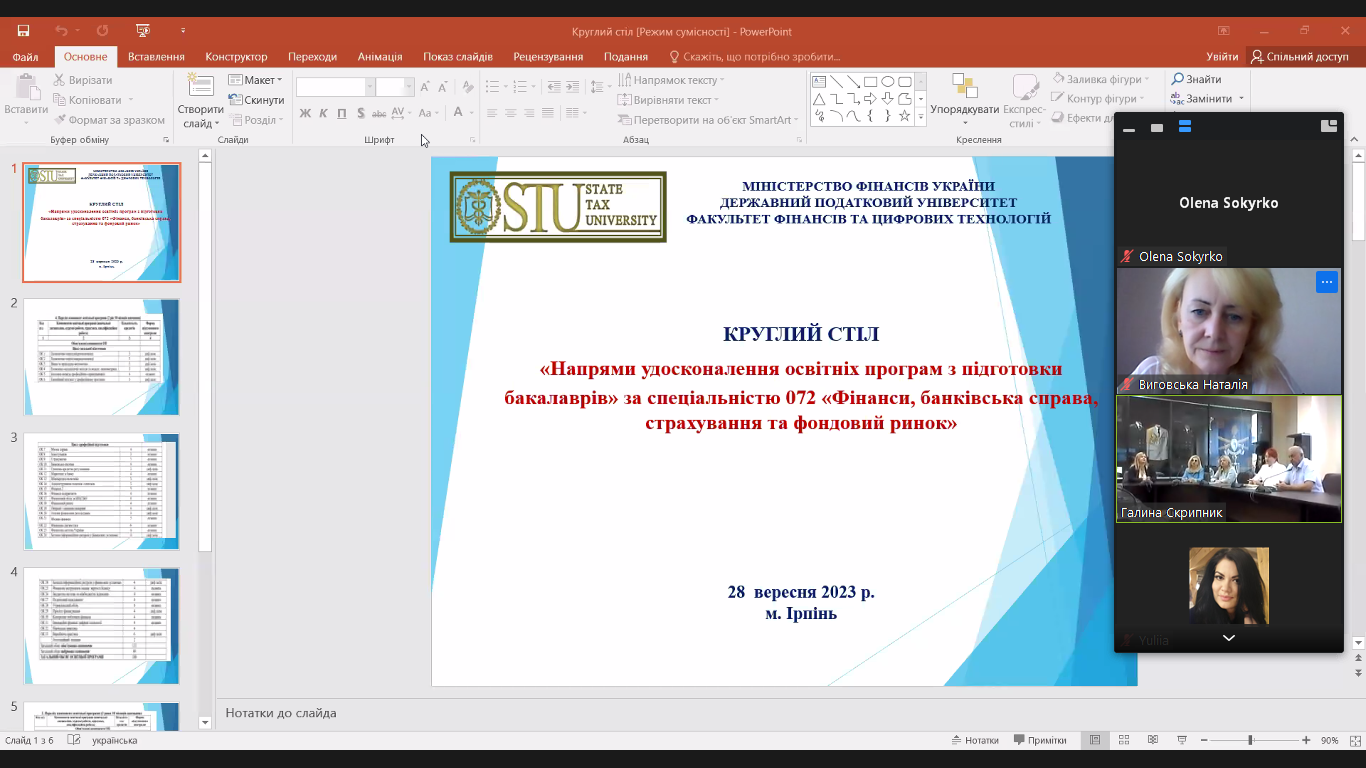Click the Copy (Копіювати) command
The image size is (1366, 768).
[87, 100]
